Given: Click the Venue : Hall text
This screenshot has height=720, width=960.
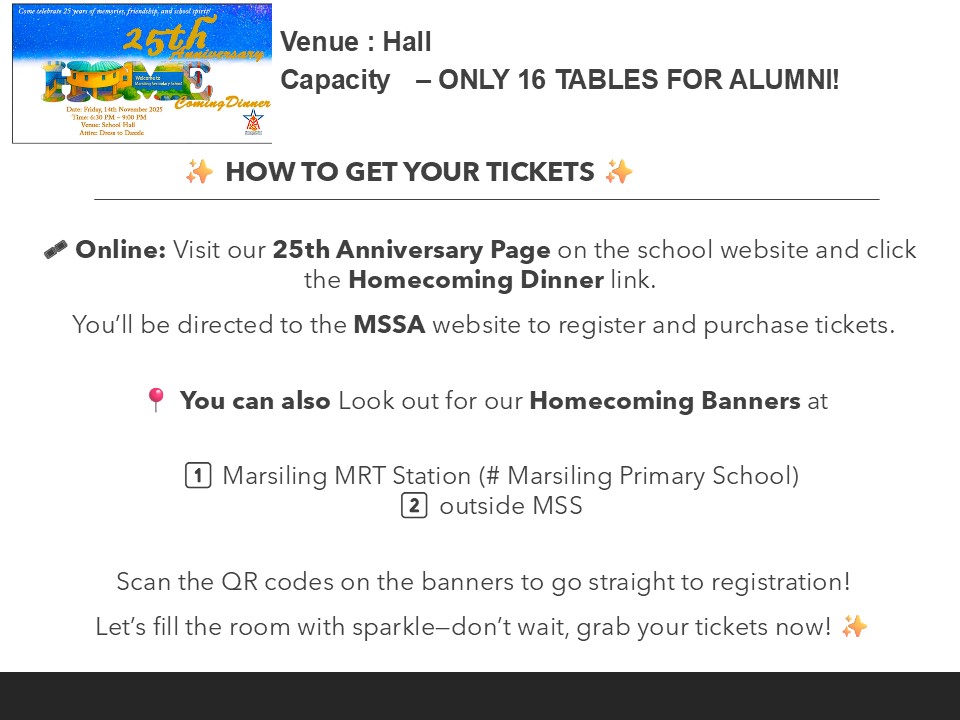Looking at the screenshot, I should click(356, 42).
